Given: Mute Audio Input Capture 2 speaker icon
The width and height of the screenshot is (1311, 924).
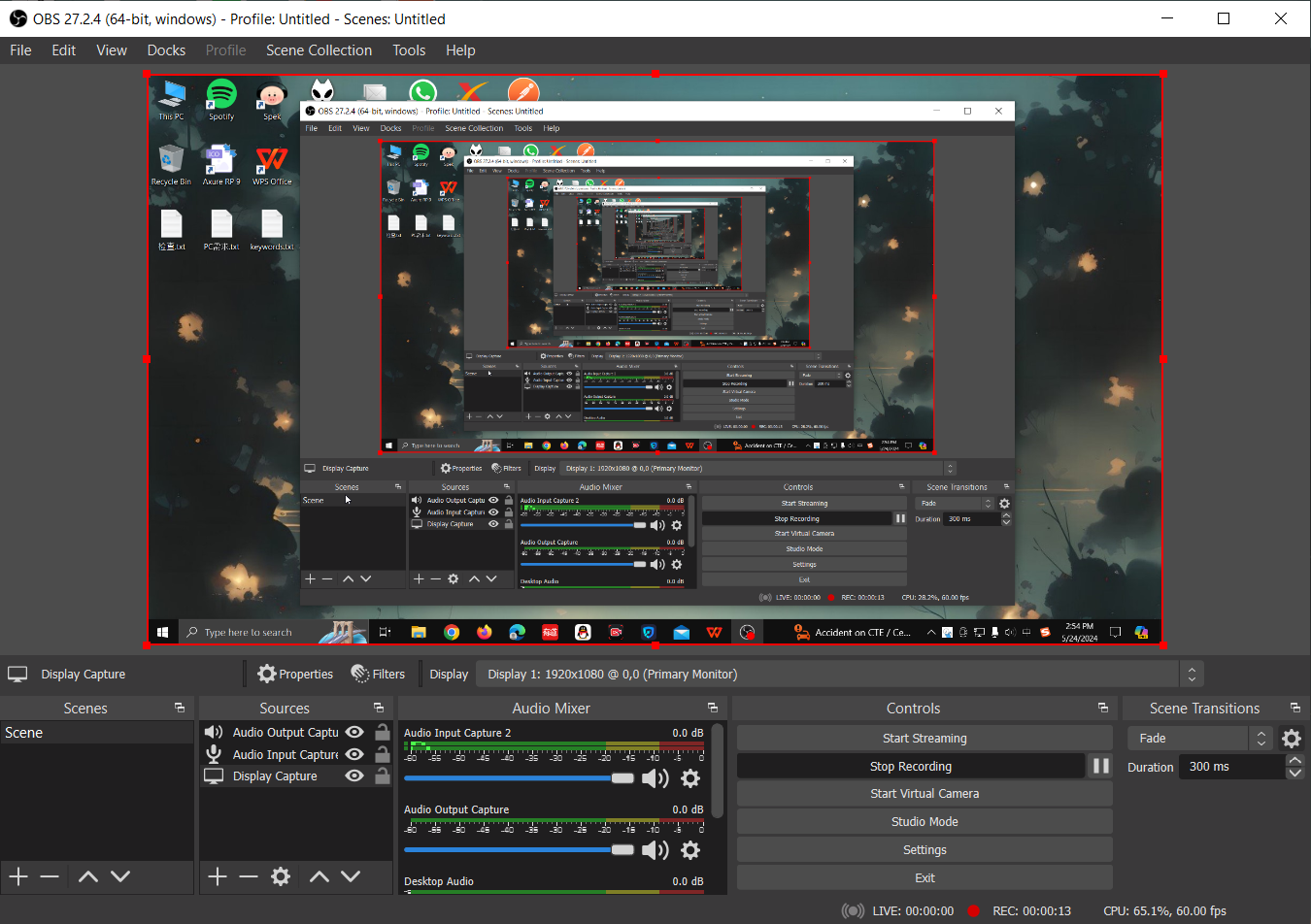Looking at the screenshot, I should pos(655,778).
